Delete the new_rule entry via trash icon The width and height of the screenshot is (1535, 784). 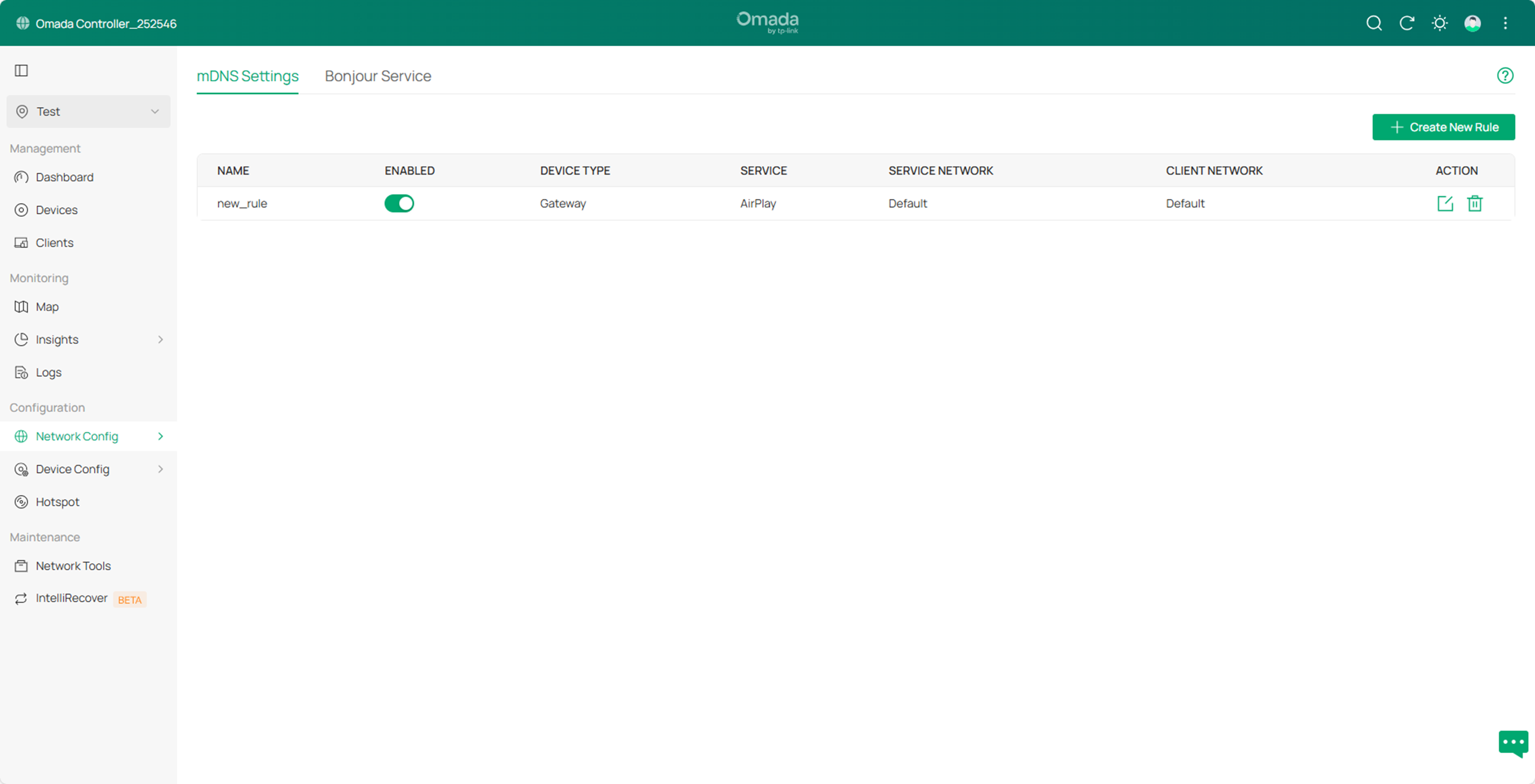coord(1475,203)
